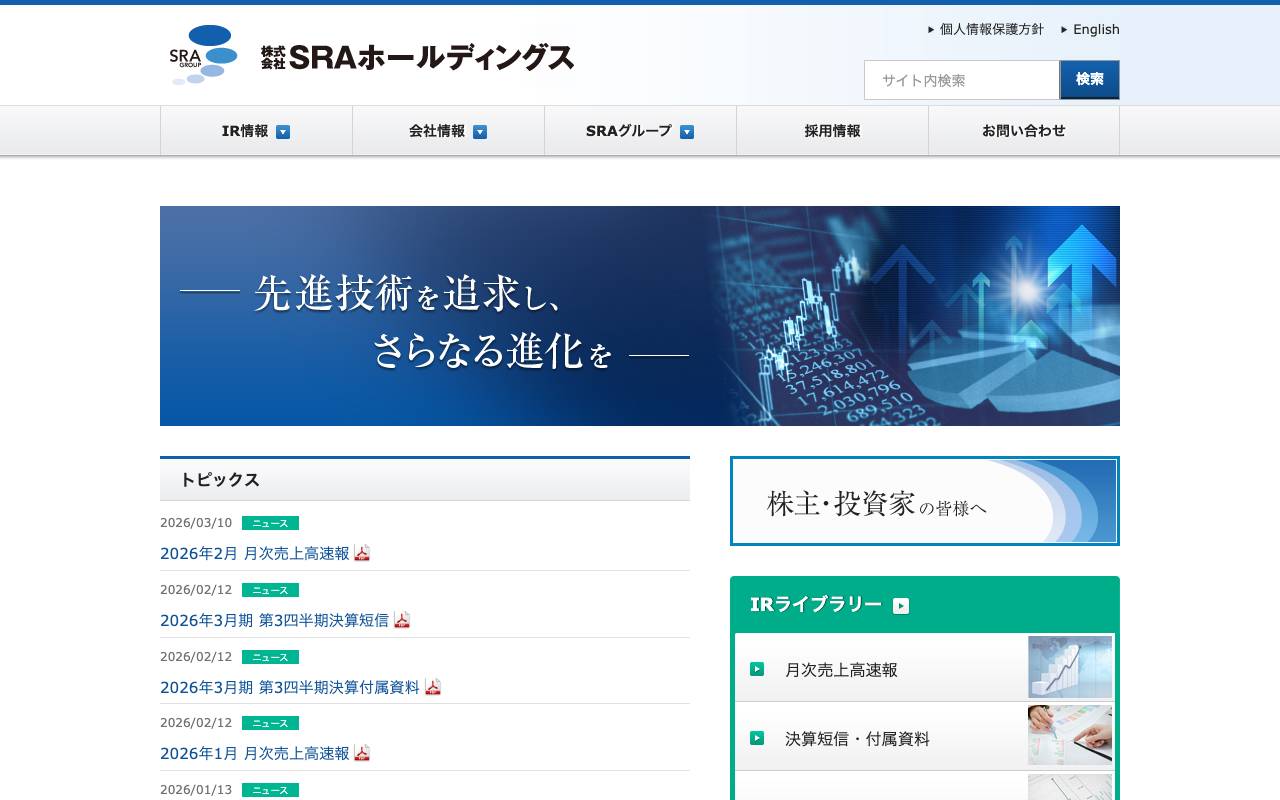Image resolution: width=1280 pixels, height=800 pixels.
Task: Click the PDF icon for 2026年1月 月次売上高速報
Action: [x=362, y=754]
